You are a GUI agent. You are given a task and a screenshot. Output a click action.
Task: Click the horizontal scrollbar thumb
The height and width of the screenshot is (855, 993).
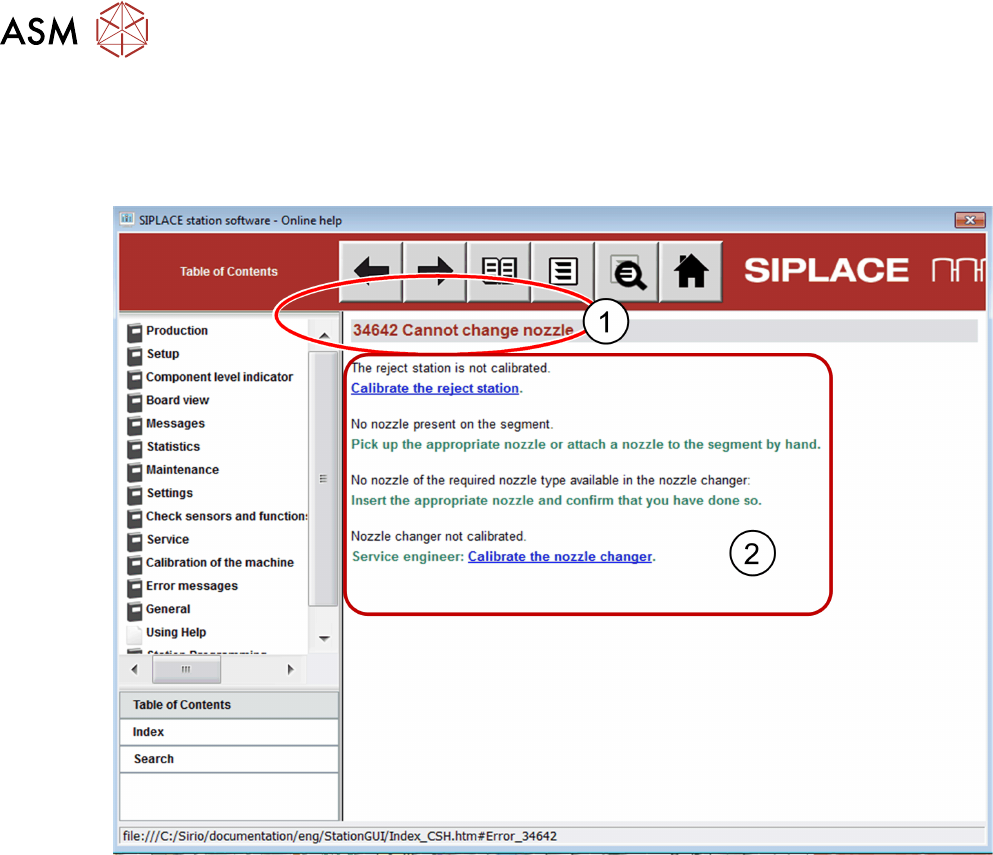pos(186,669)
